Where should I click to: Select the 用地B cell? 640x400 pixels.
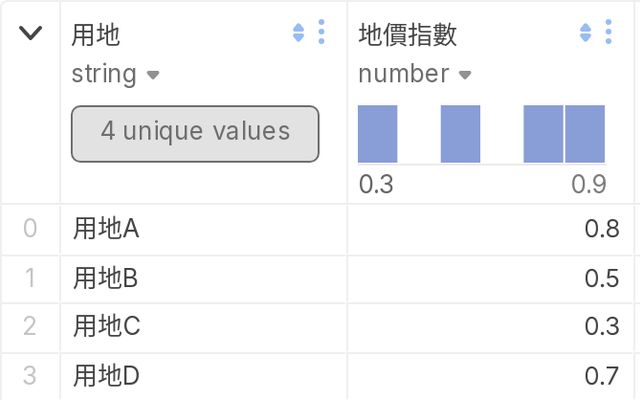tap(105, 278)
